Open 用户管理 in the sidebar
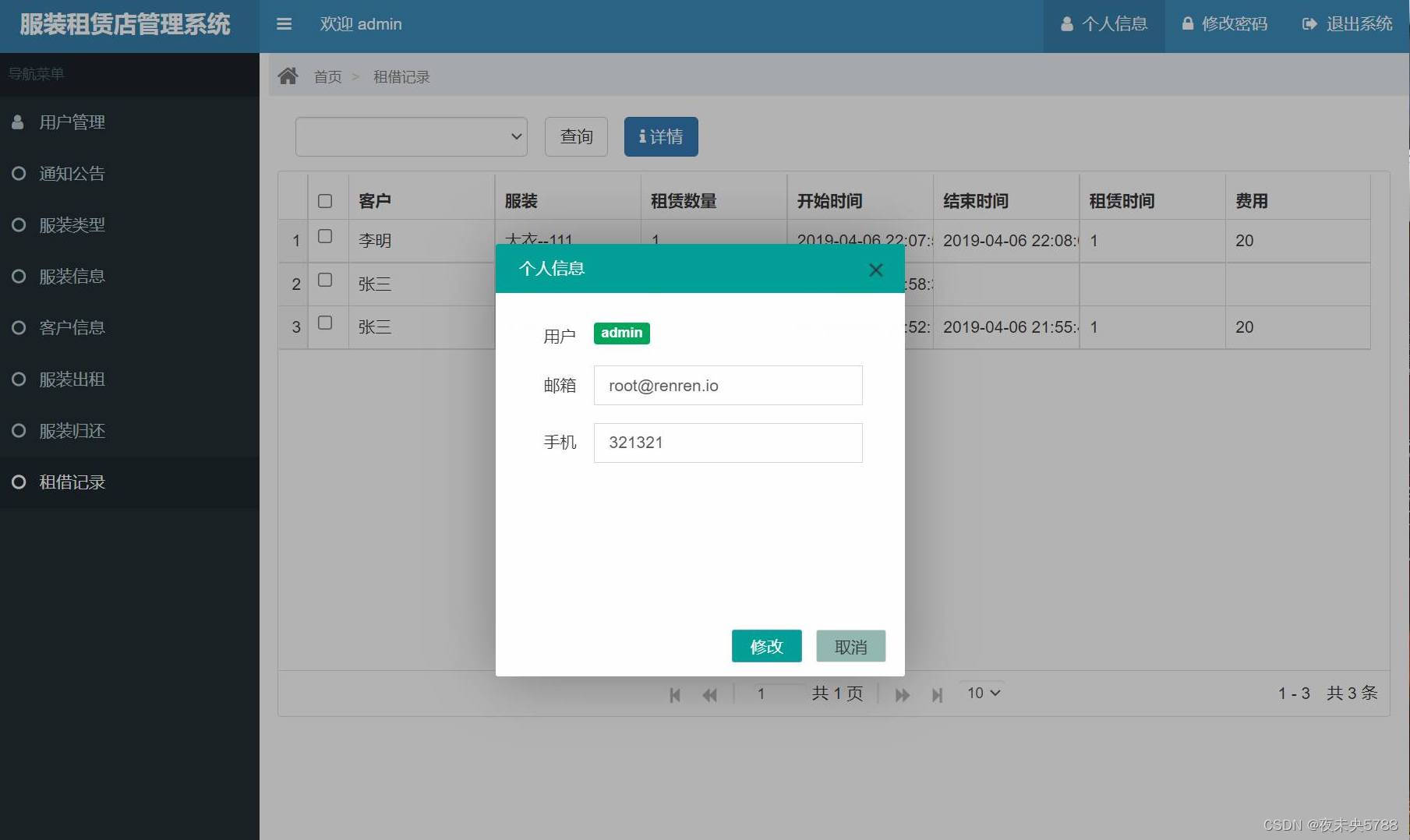 point(129,122)
